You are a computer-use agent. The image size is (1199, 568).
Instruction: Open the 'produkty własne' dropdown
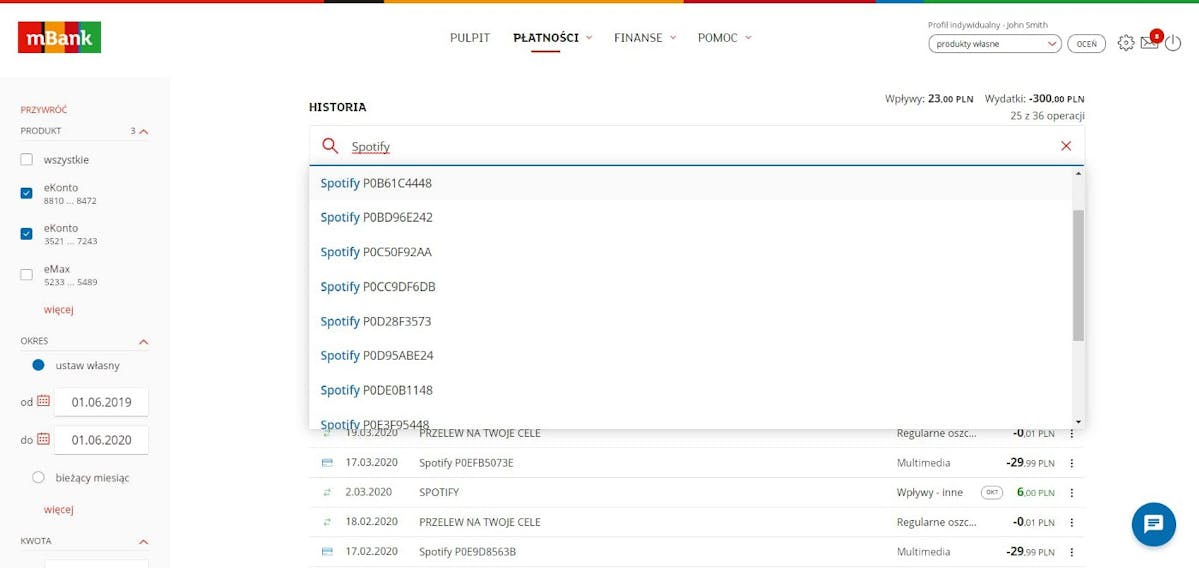(x=995, y=44)
